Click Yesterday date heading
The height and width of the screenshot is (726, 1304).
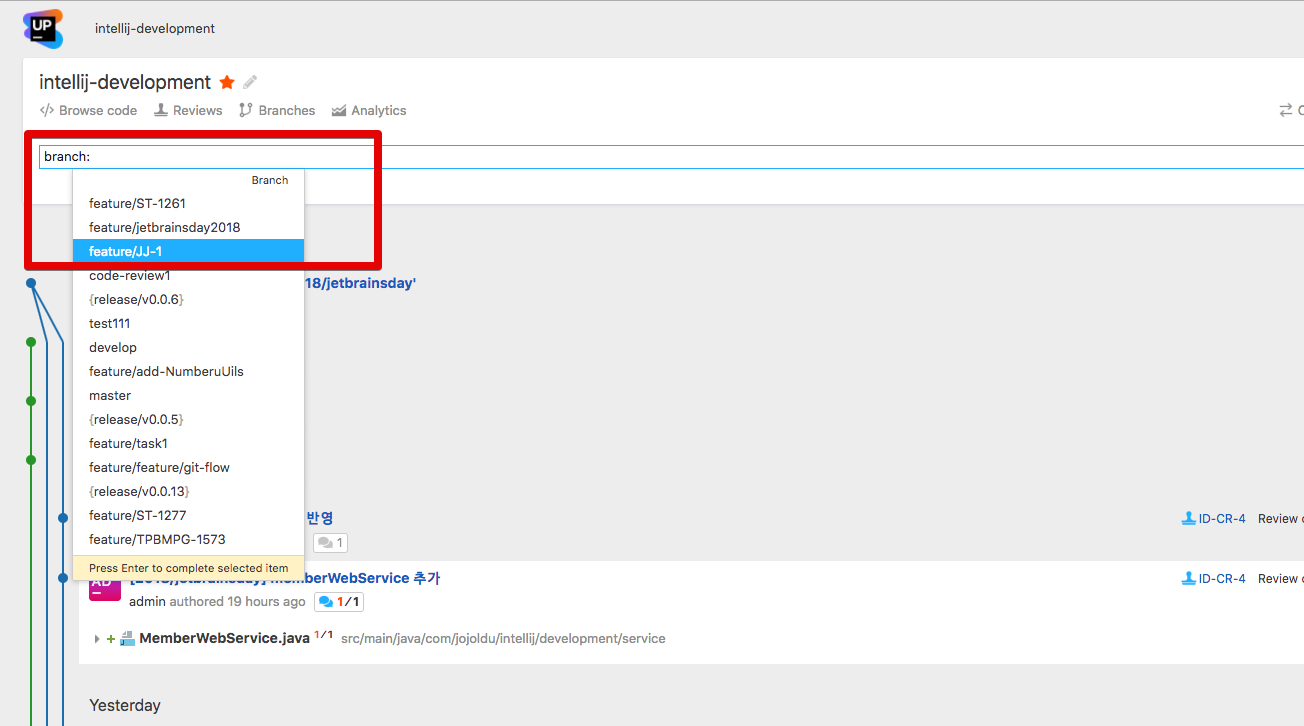[125, 705]
